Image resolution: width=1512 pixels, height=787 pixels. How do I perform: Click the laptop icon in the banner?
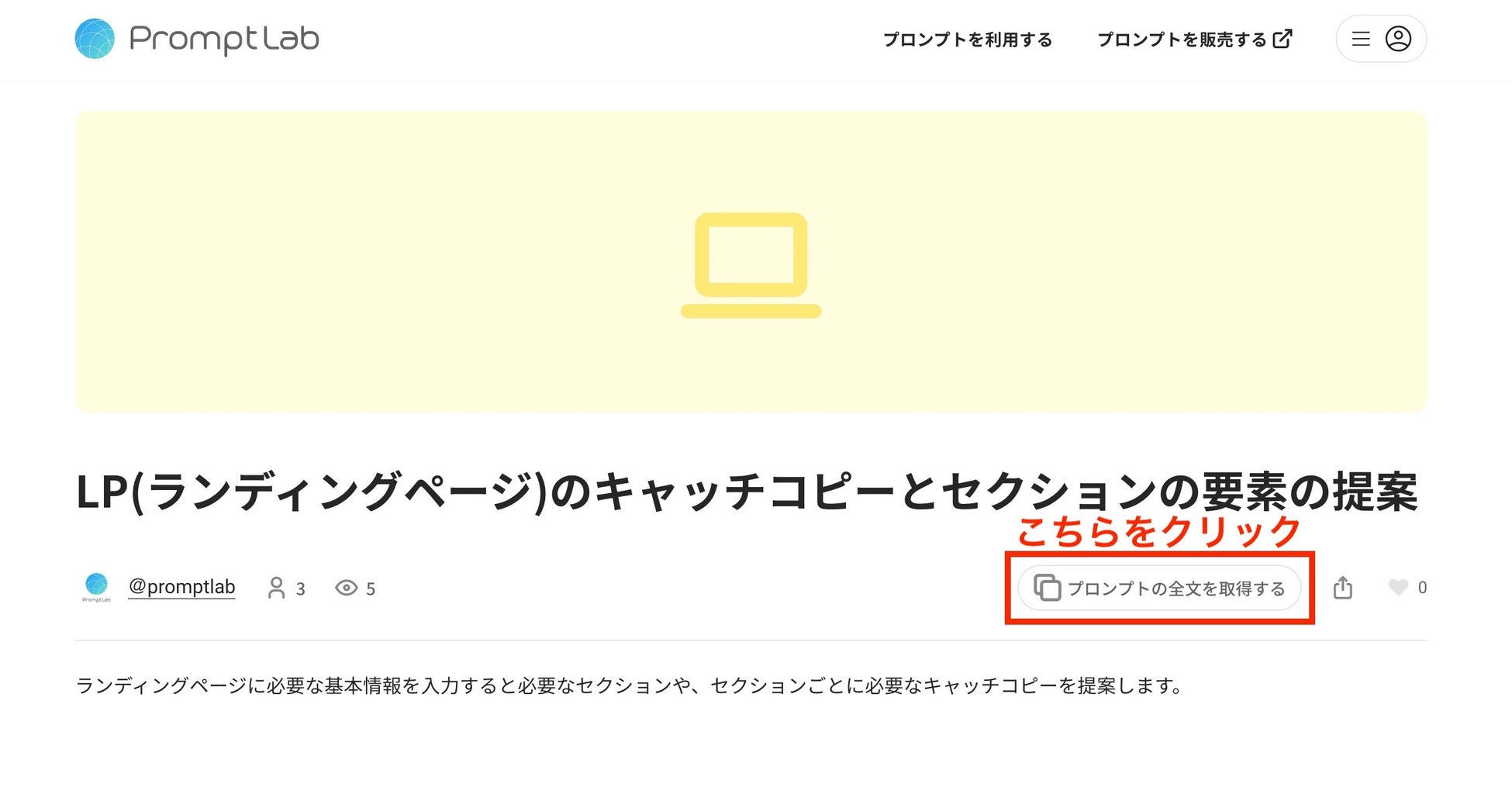[751, 265]
